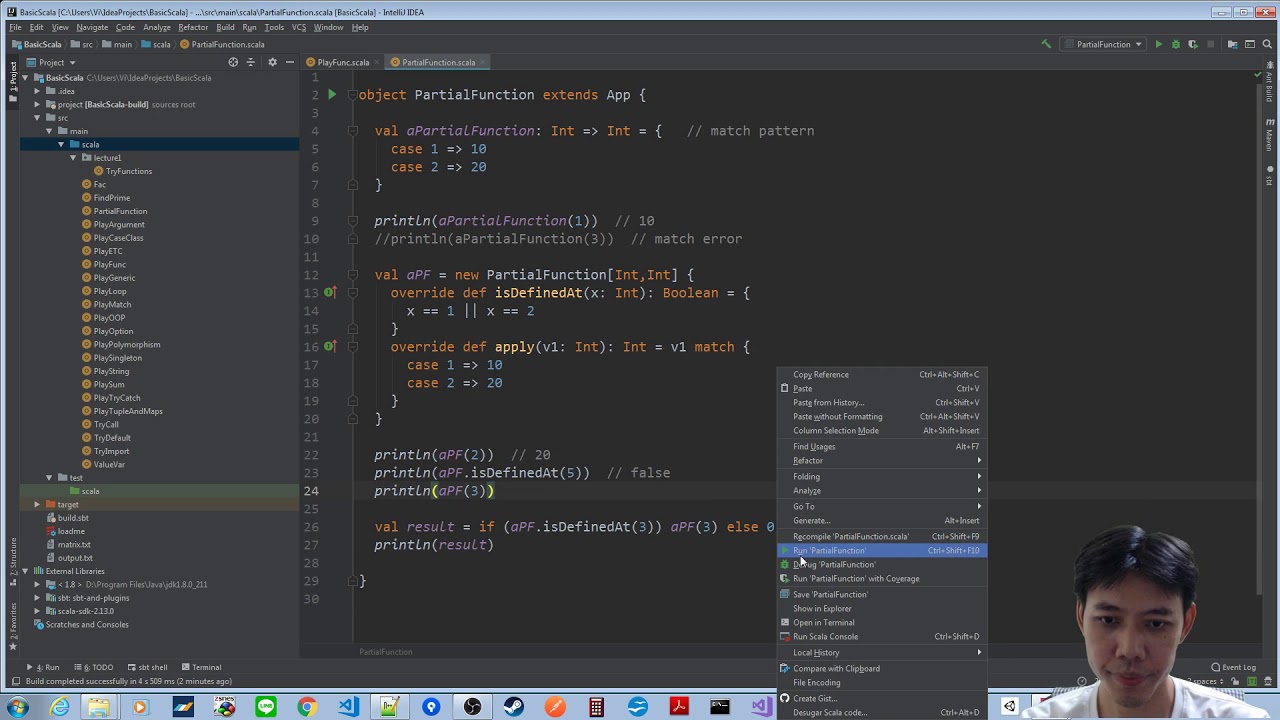Open PlayOption file in project tree
The width and height of the screenshot is (1280, 720).
[113, 331]
